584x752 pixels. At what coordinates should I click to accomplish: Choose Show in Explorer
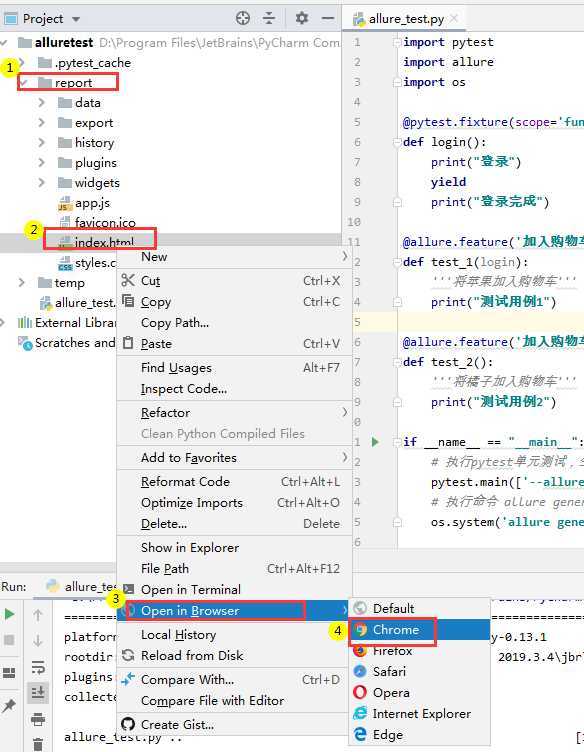pos(234,548)
